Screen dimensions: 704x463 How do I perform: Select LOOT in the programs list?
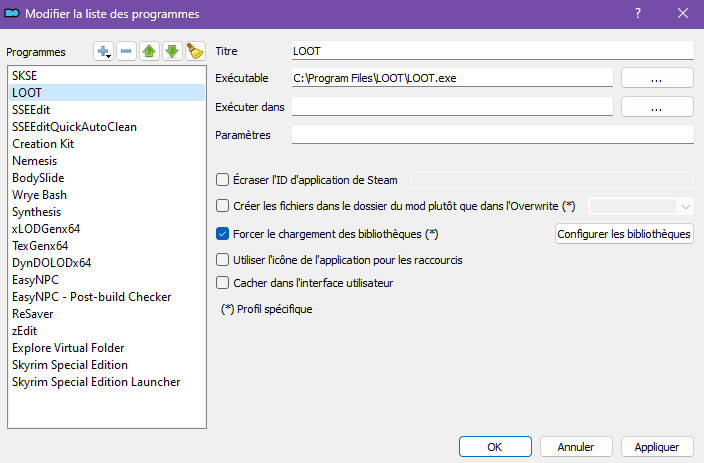(x=107, y=93)
